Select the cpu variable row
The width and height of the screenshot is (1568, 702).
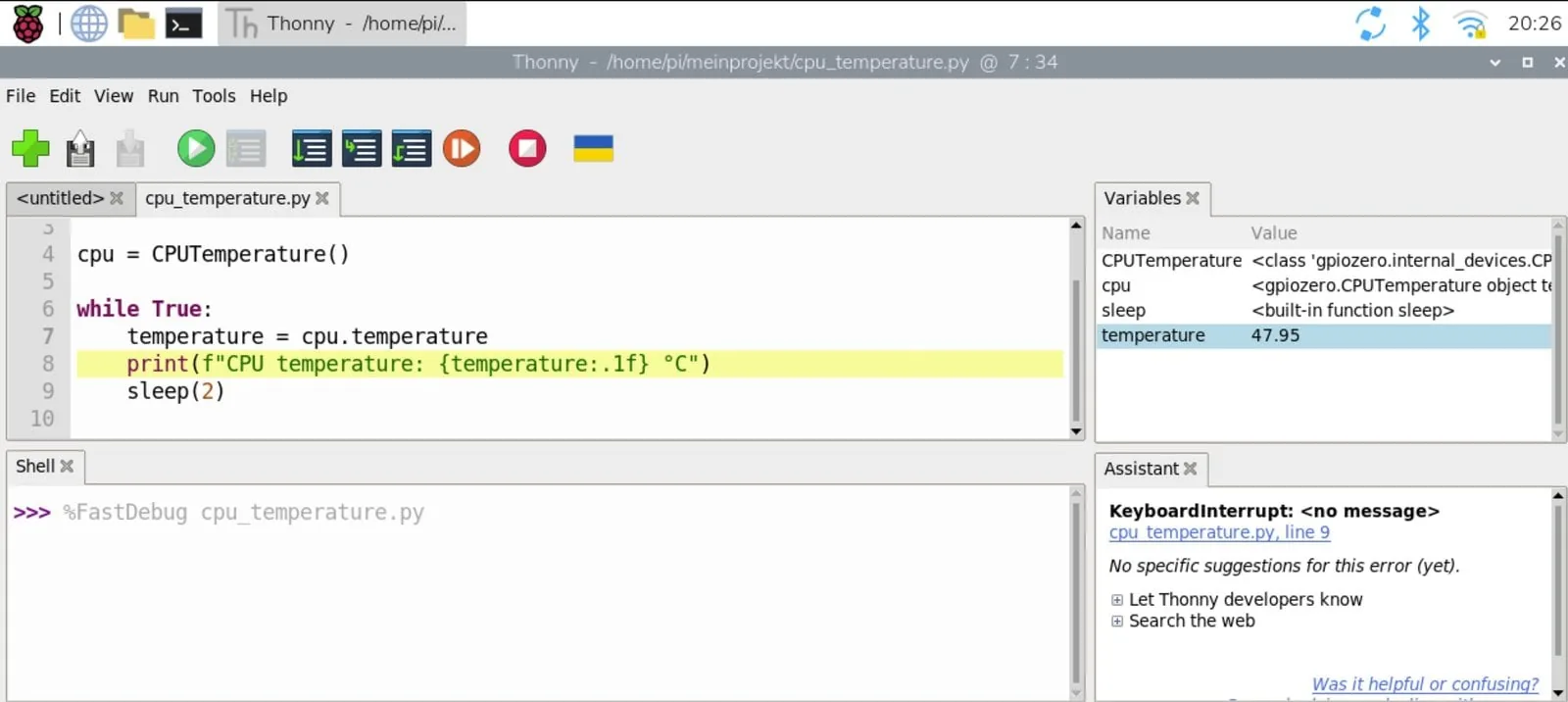point(1325,285)
